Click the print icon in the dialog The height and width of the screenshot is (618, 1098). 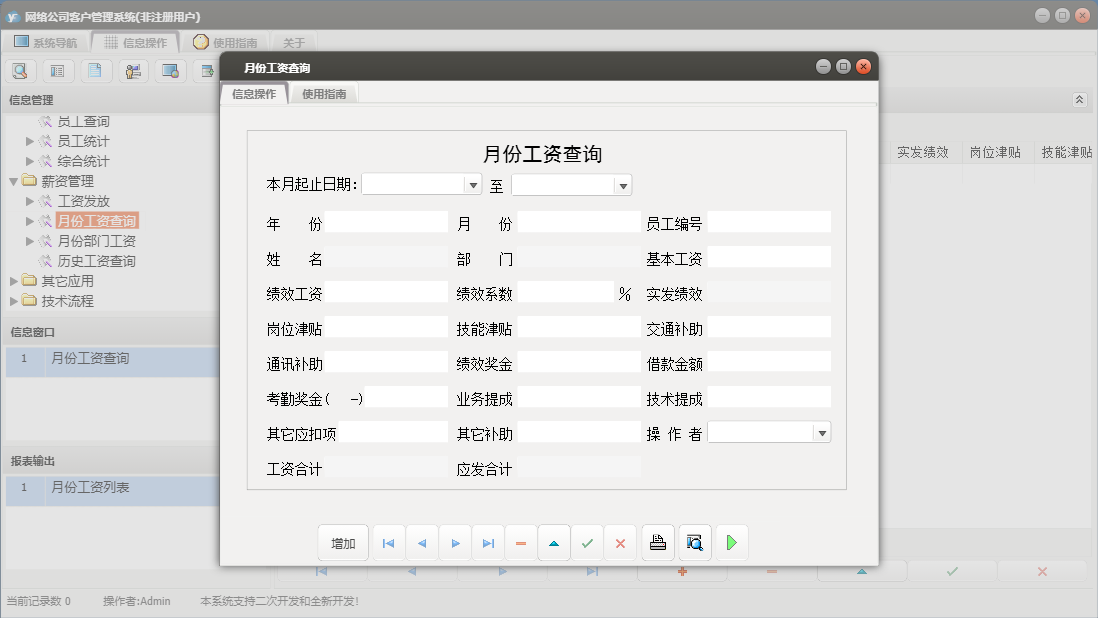(x=657, y=542)
